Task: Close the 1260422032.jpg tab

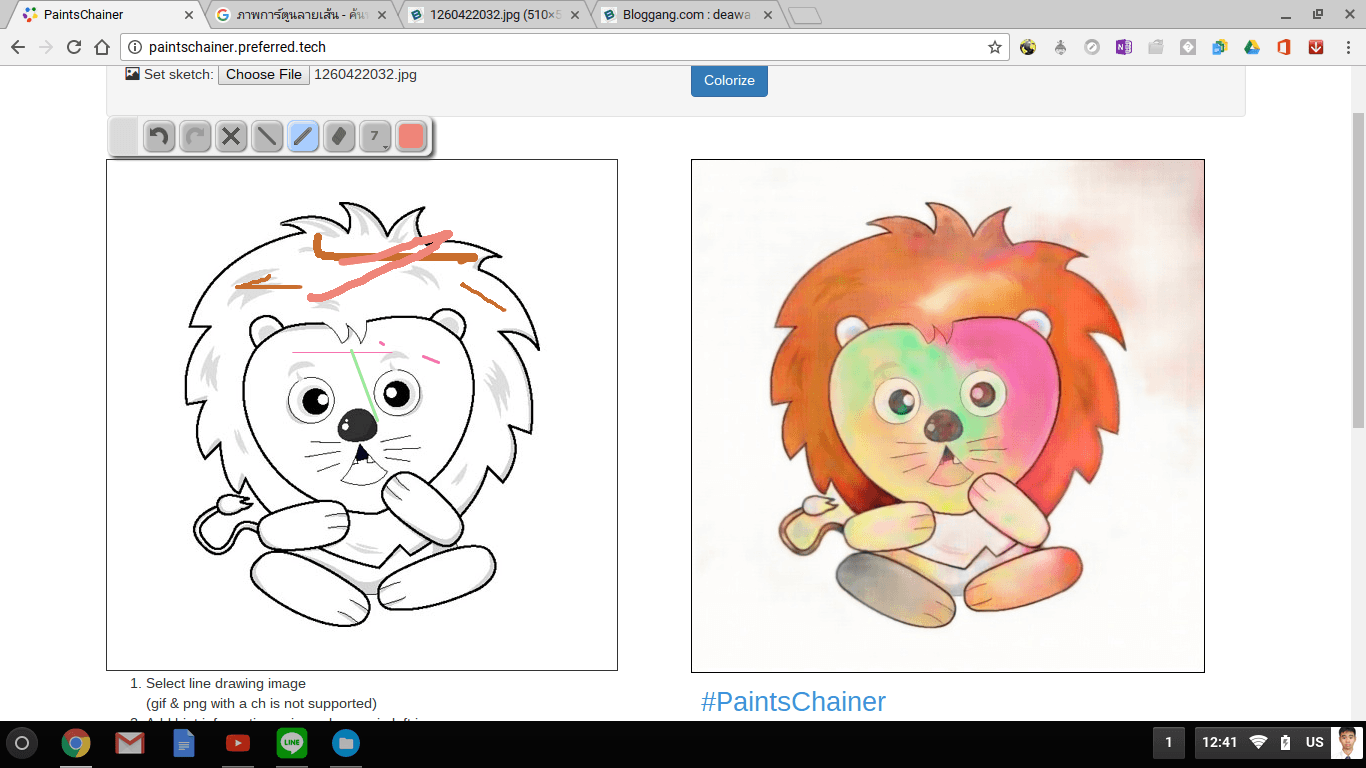Action: (x=574, y=15)
